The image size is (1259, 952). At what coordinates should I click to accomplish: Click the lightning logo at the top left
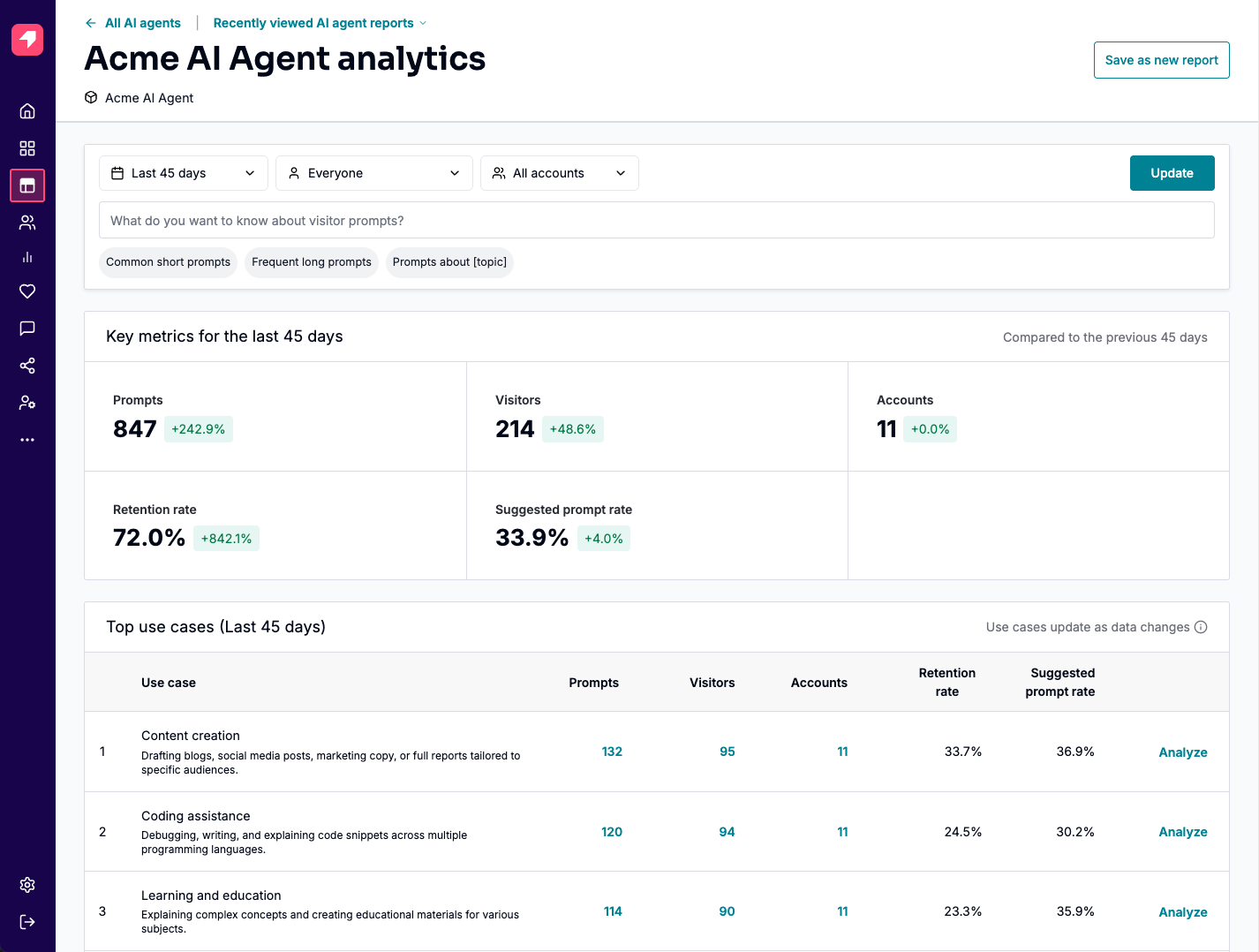pyautogui.click(x=26, y=39)
